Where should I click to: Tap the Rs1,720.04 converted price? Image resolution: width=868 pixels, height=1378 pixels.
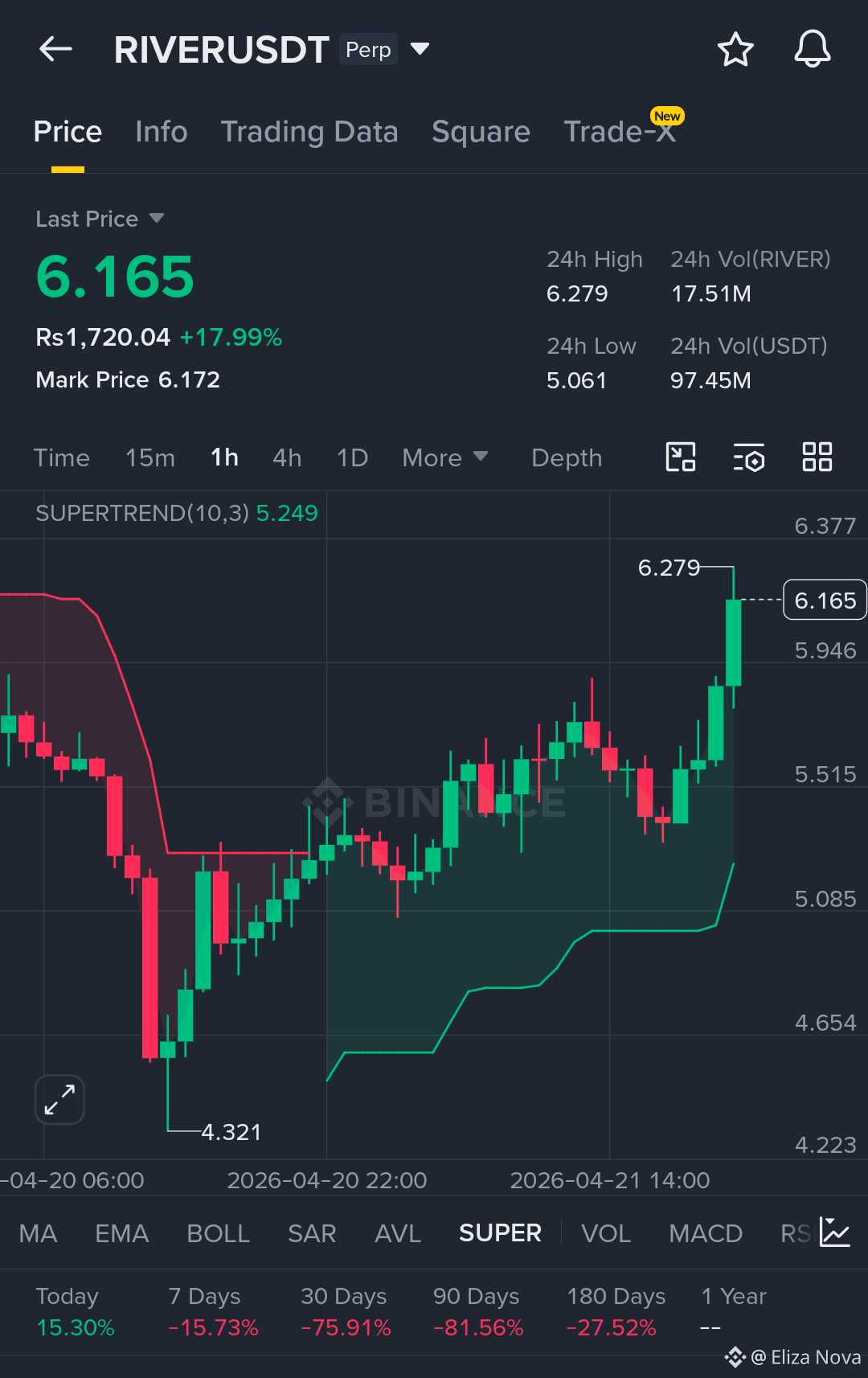(x=103, y=337)
